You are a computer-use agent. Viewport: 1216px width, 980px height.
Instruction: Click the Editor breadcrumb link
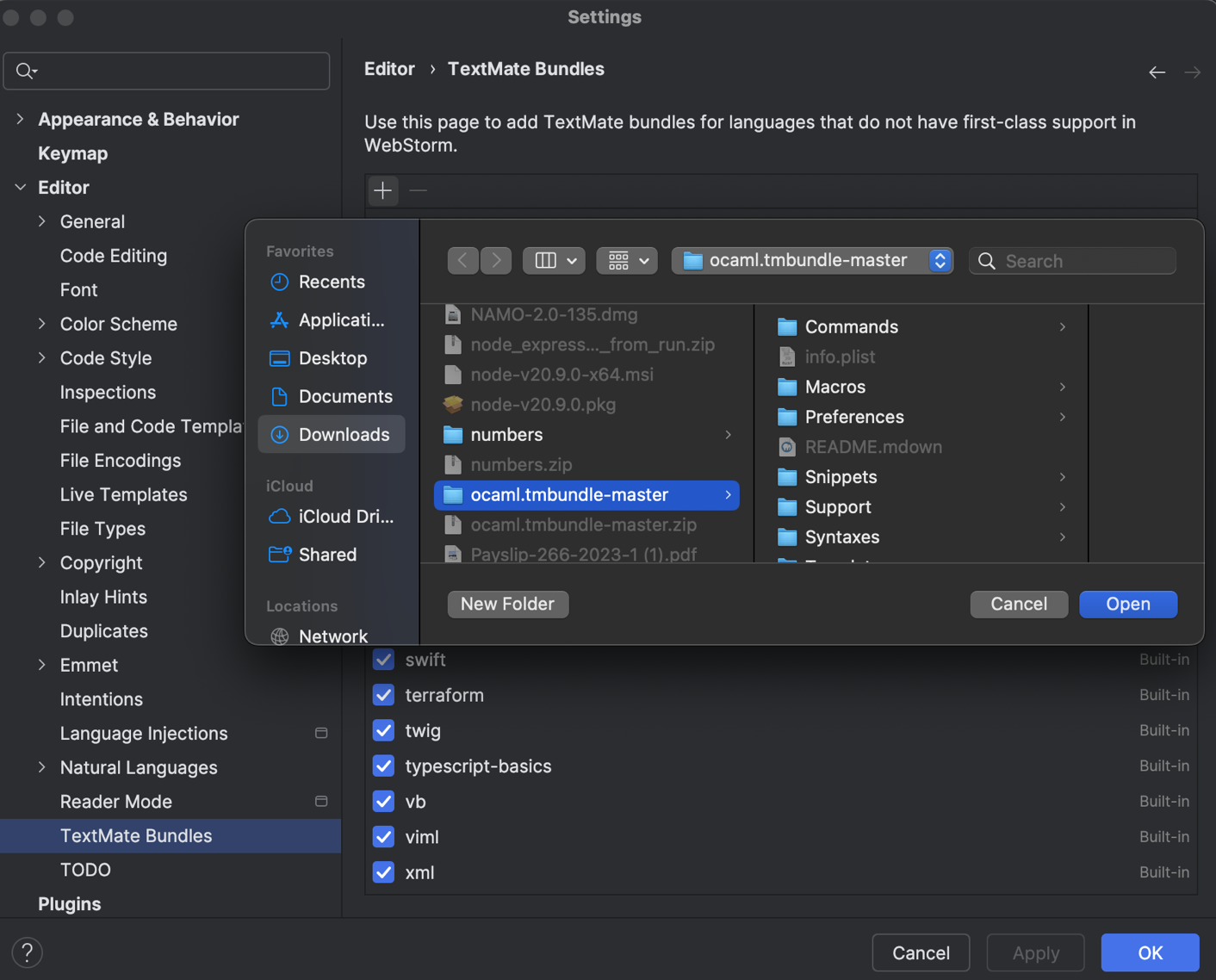pos(389,69)
